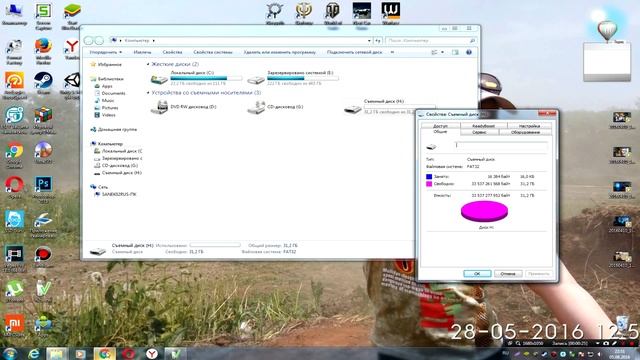Switch to the Hardware tab
This screenshot has width=640, height=360.
point(525,132)
